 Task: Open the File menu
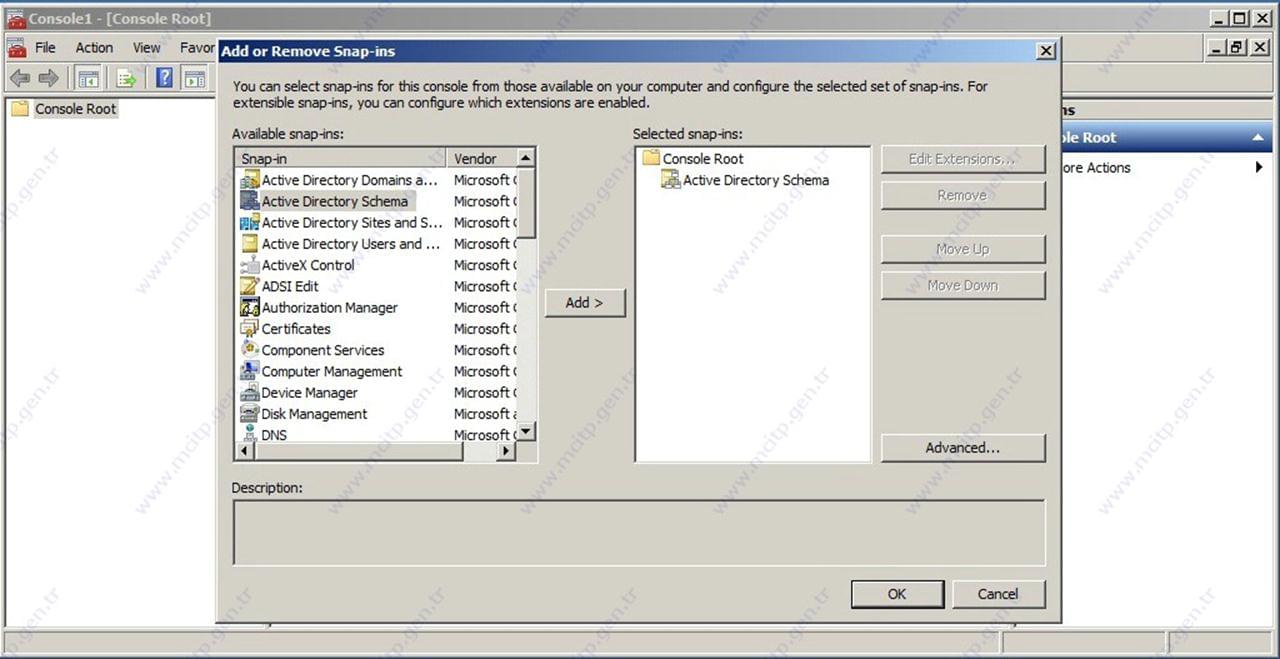46,47
